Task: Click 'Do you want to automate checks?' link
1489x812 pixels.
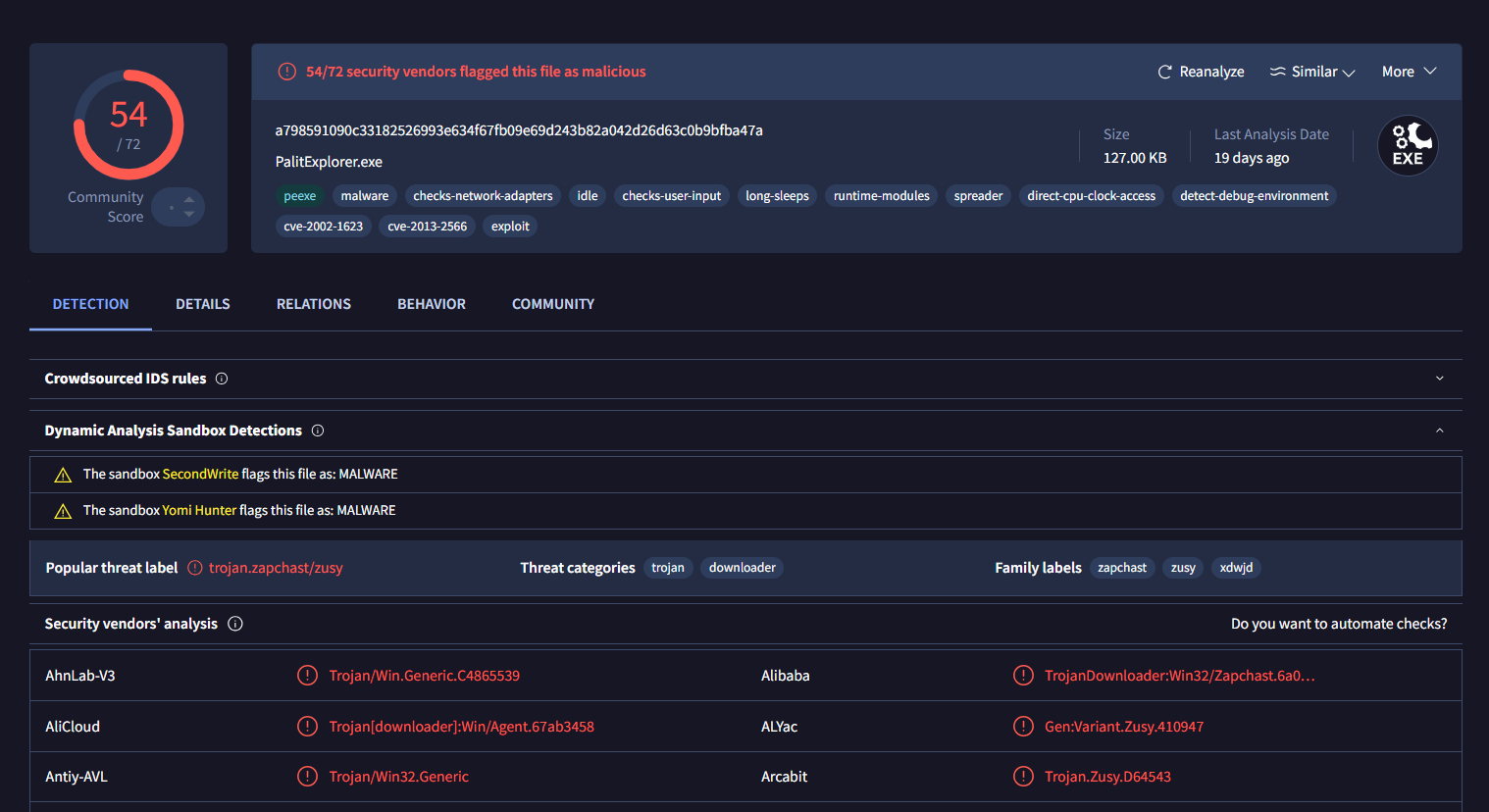Action: (1338, 624)
